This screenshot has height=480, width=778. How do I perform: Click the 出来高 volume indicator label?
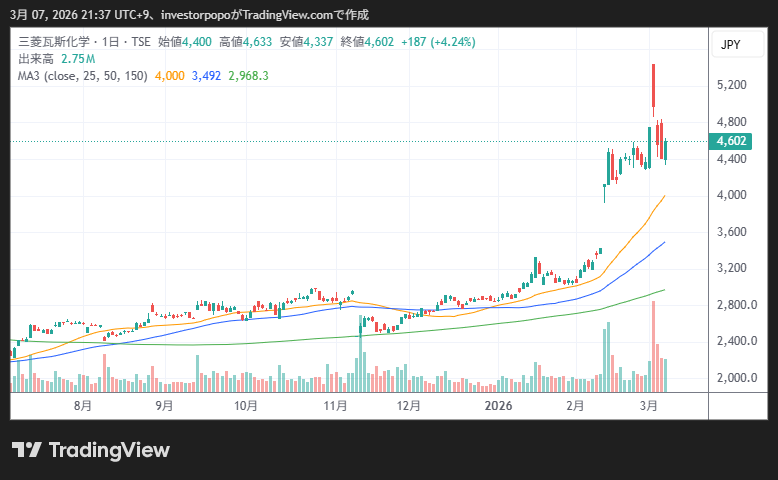[36, 59]
